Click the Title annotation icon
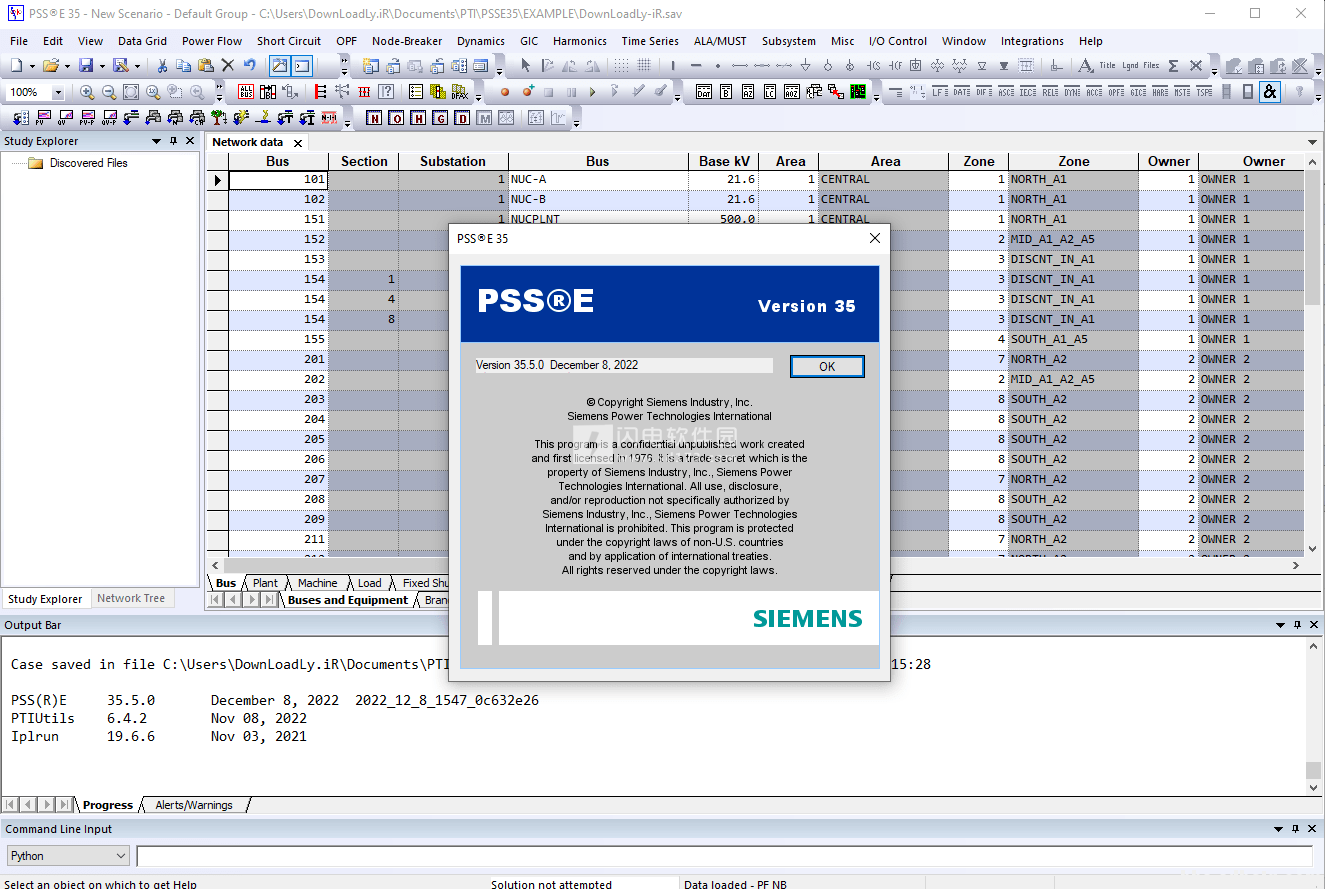 1108,66
